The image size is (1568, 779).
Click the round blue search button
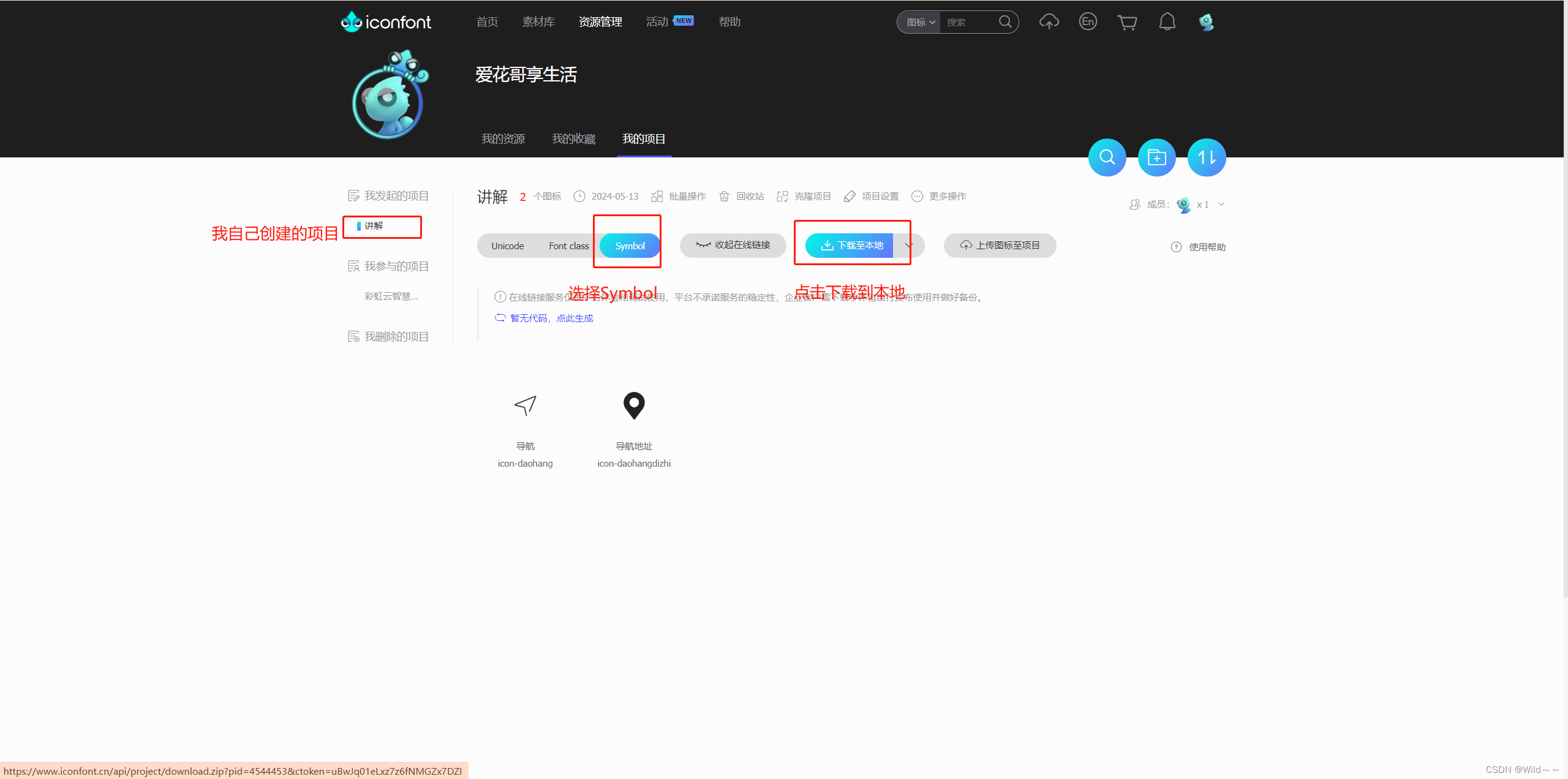coord(1107,157)
